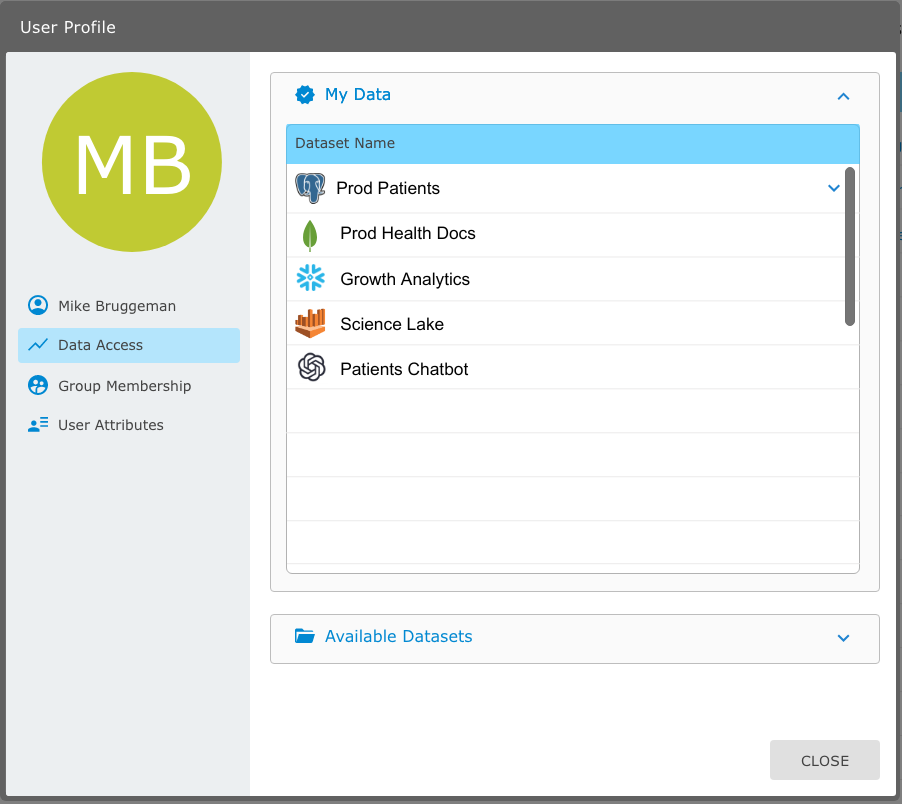
Task: Click the person-list icon beside User Attributes
Action: (x=38, y=425)
